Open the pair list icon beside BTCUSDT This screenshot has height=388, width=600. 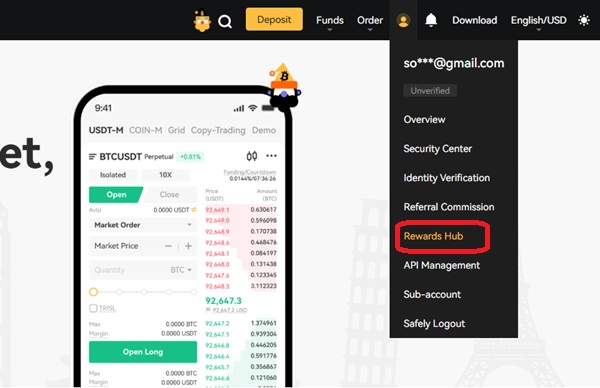click(93, 157)
